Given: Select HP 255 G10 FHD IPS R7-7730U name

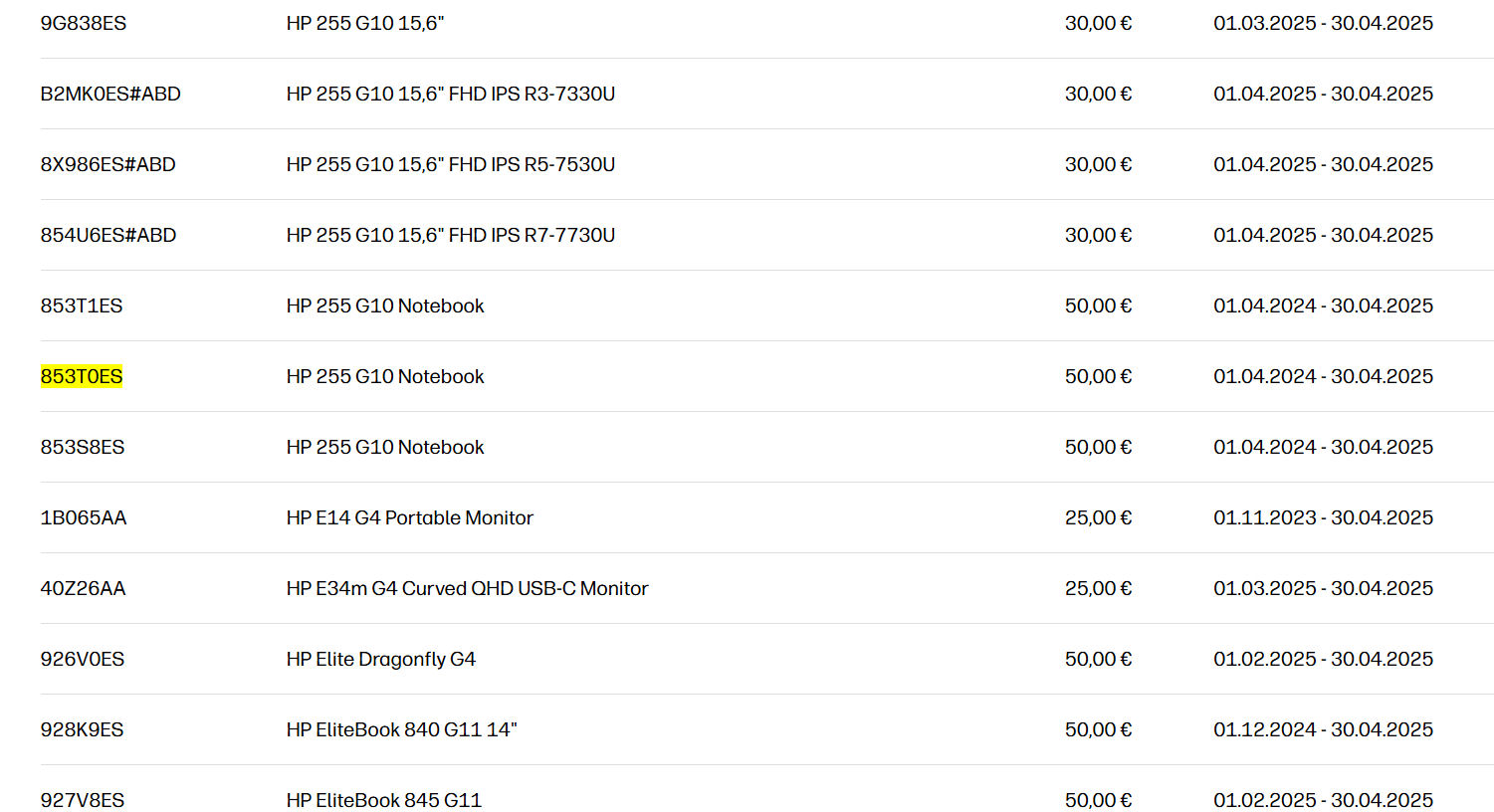Looking at the screenshot, I should 450,235.
